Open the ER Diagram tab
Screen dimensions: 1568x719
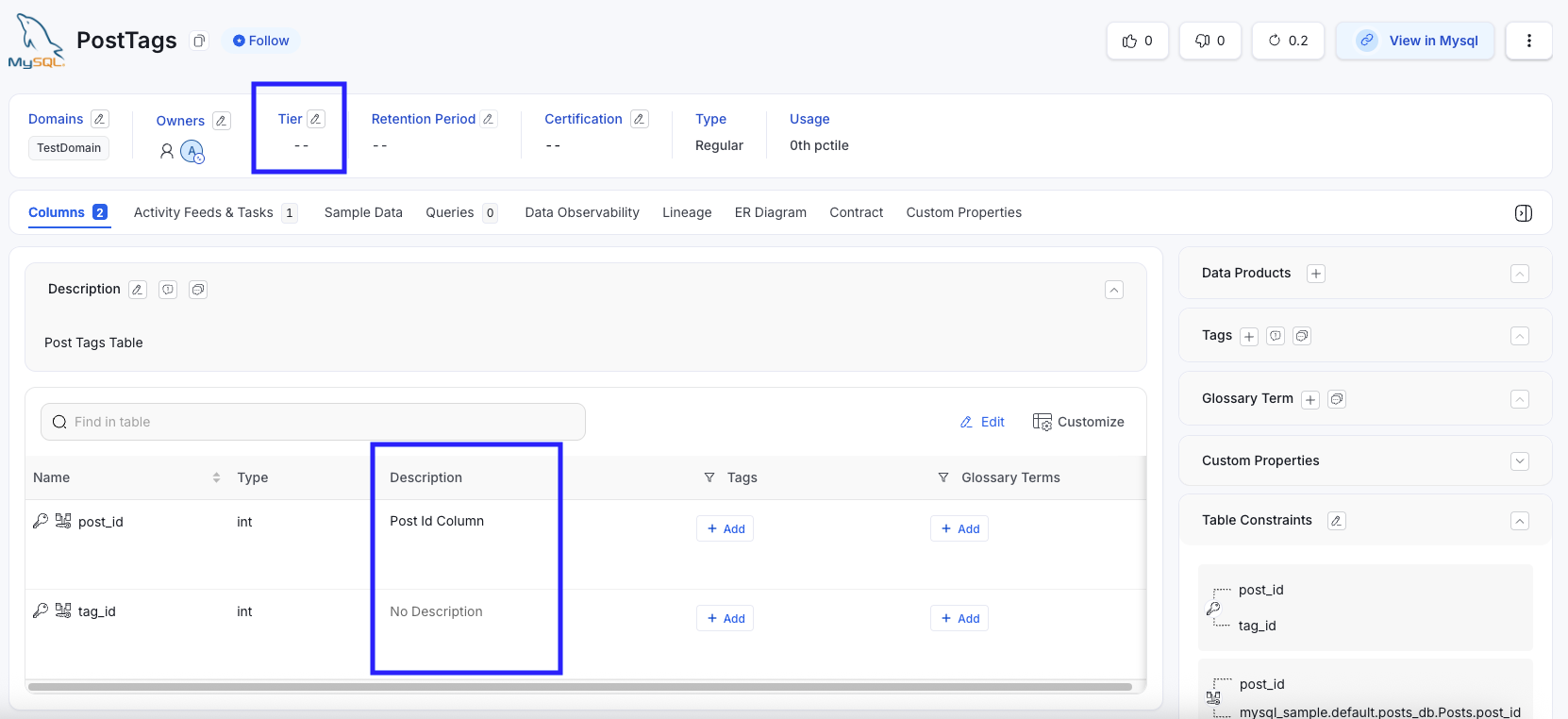771,212
